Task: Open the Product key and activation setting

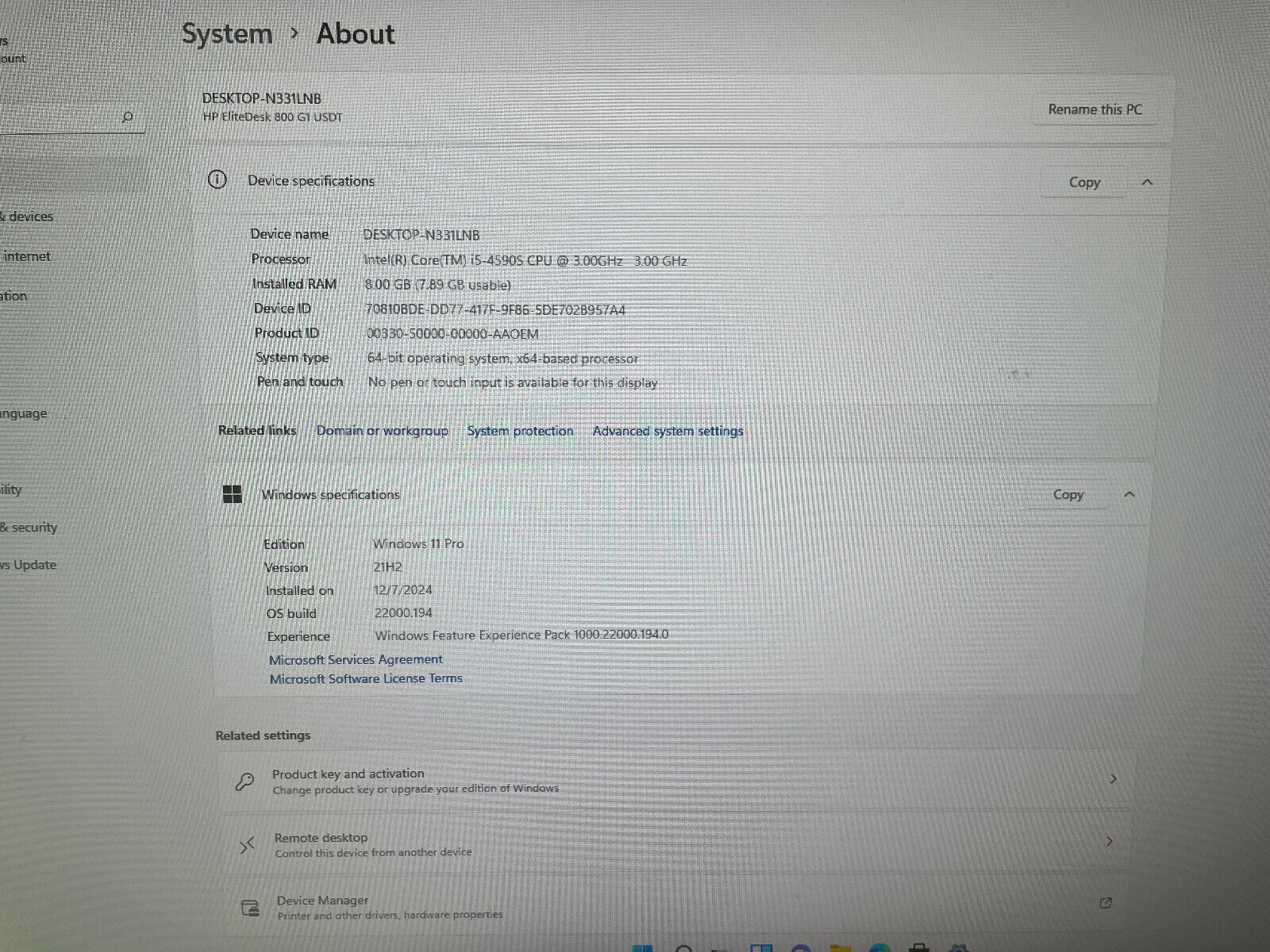Action: [675, 781]
